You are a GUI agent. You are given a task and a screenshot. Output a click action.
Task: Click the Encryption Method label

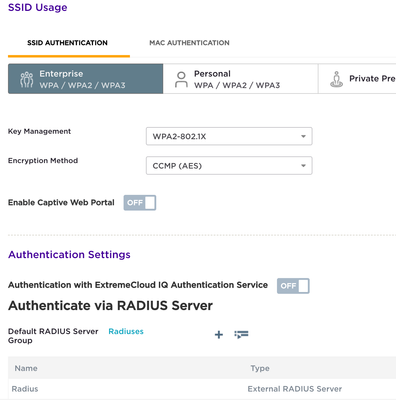click(x=43, y=161)
